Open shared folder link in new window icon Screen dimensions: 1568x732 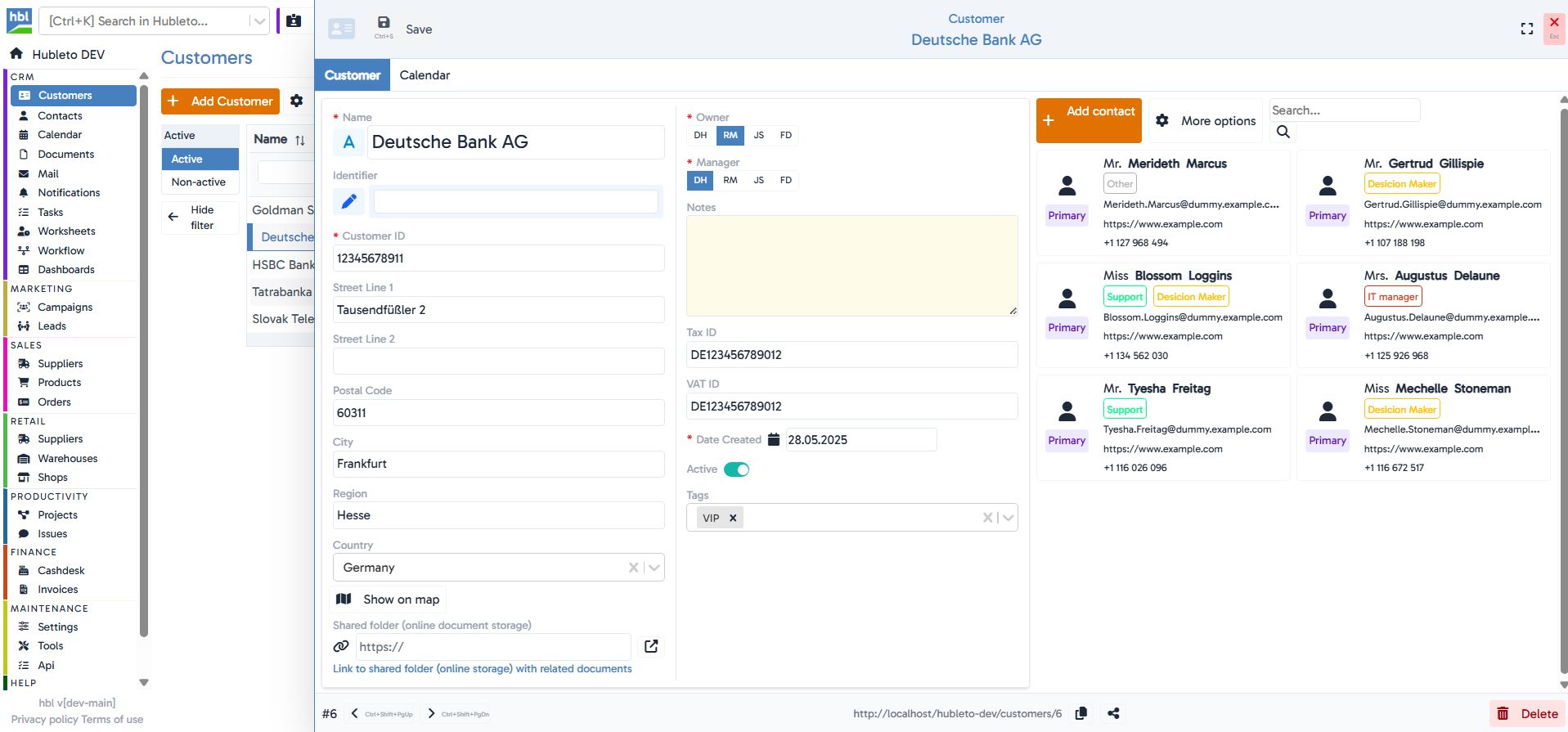point(651,646)
